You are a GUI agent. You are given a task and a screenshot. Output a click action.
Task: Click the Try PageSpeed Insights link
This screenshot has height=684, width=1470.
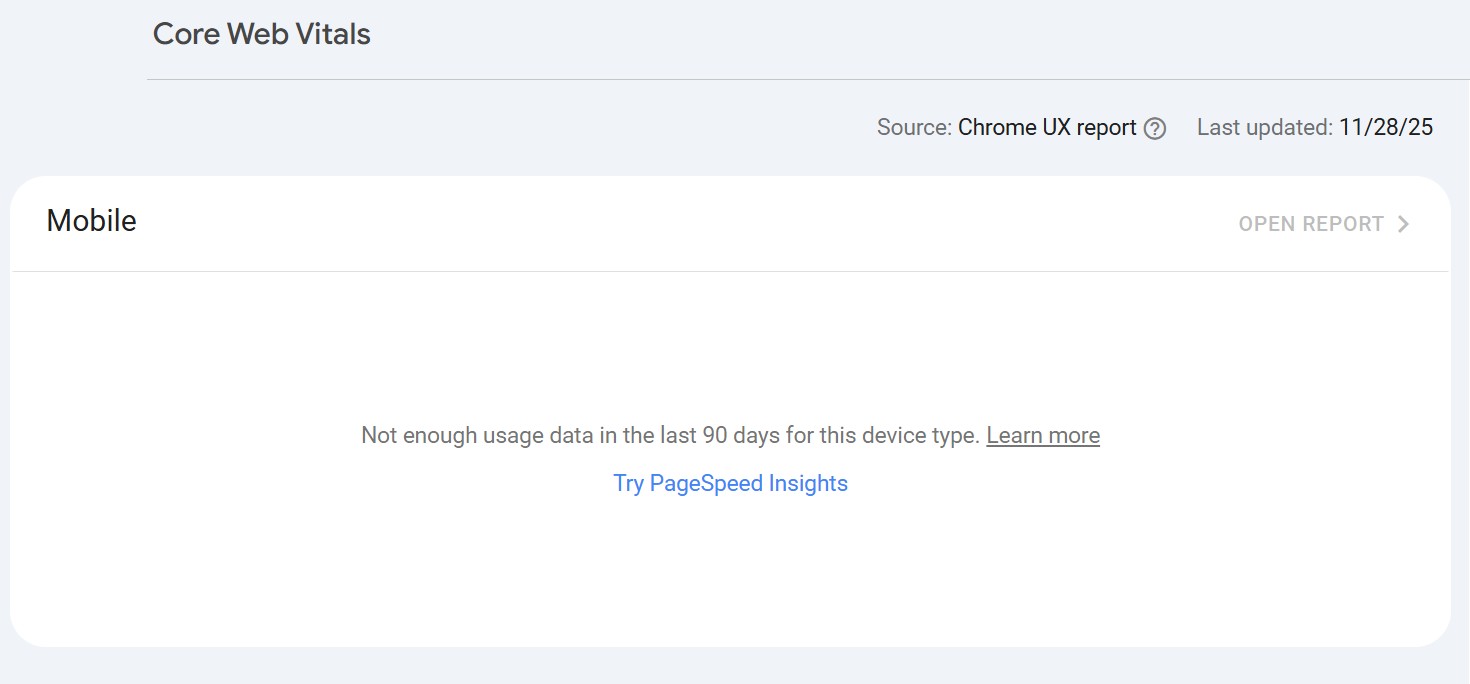[x=731, y=483]
